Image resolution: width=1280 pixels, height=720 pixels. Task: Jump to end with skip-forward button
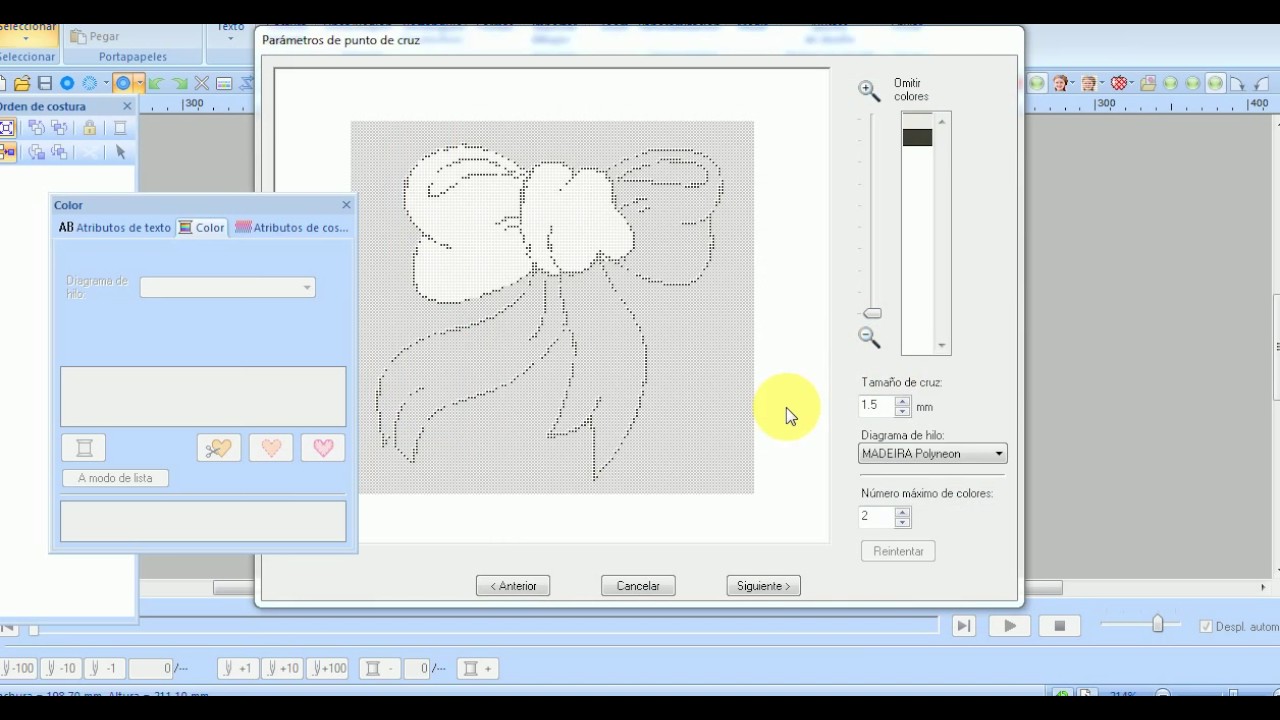tap(963, 626)
